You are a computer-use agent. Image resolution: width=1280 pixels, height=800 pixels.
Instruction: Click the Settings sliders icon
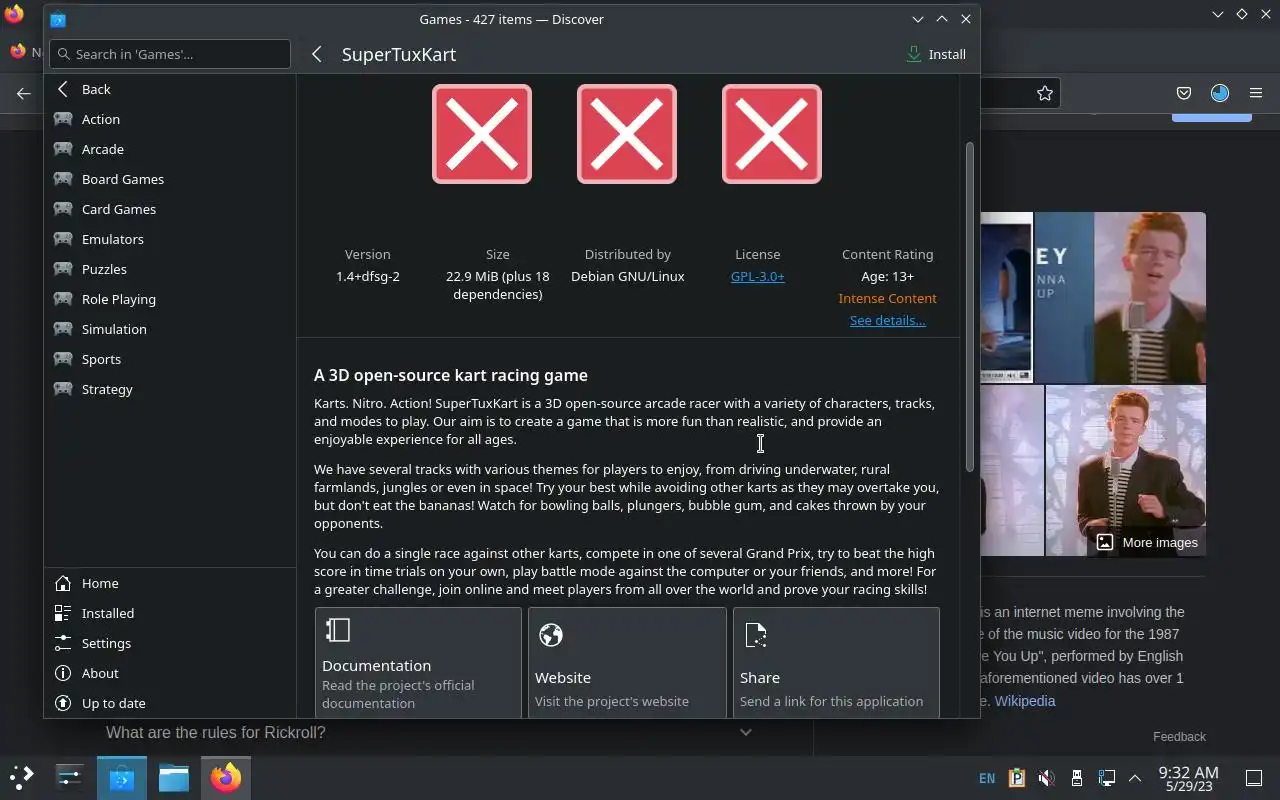[63, 643]
